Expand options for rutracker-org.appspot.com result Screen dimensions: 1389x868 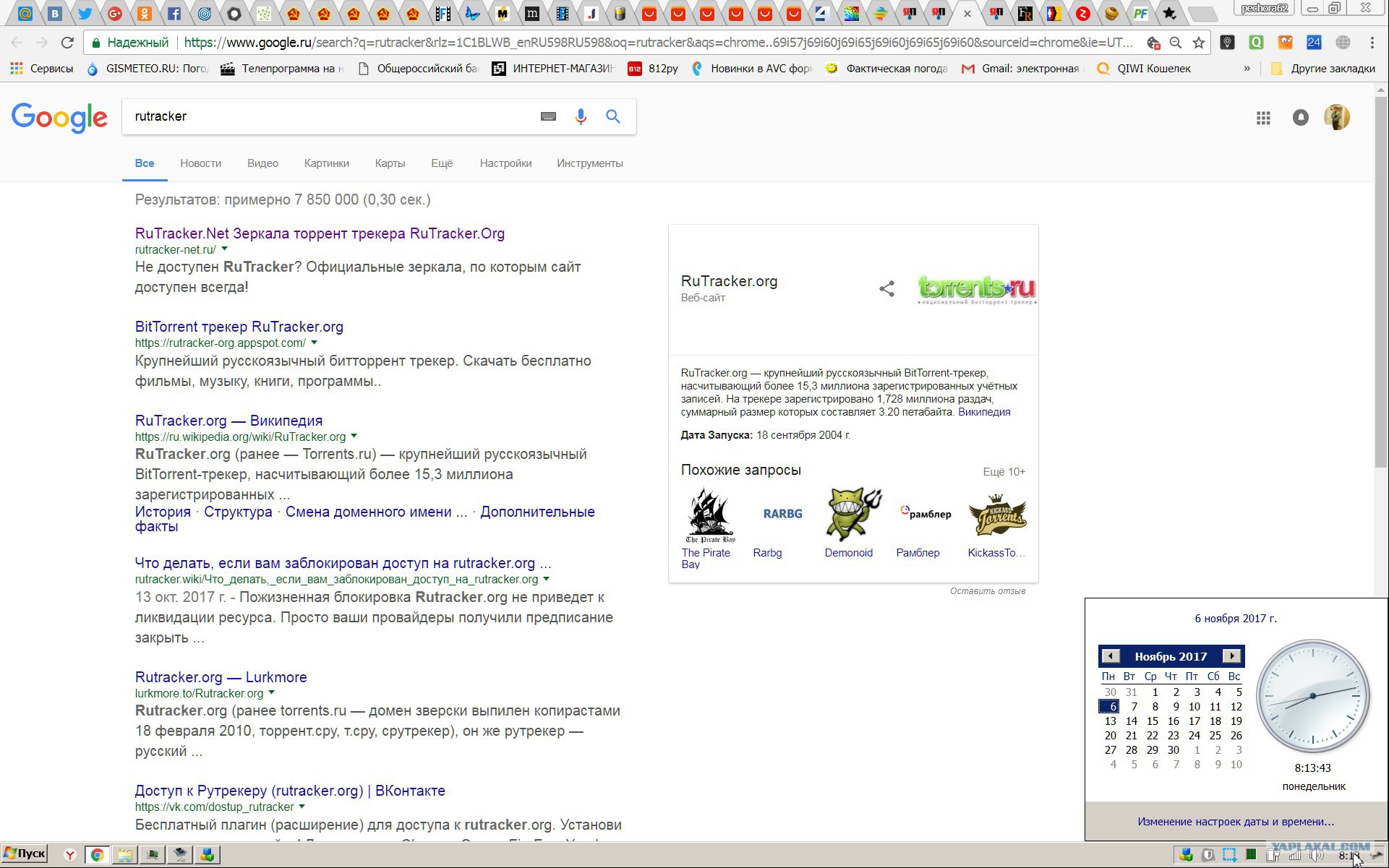coord(314,342)
